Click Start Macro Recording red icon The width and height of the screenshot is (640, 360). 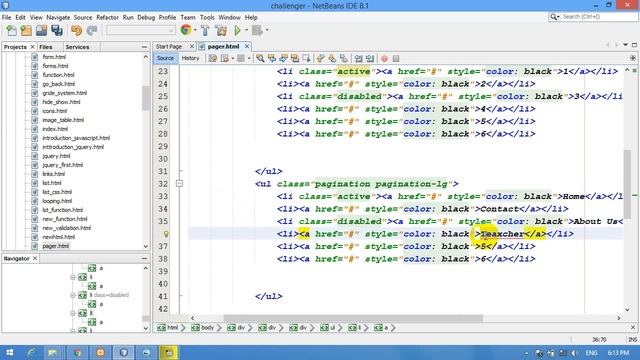(384, 58)
